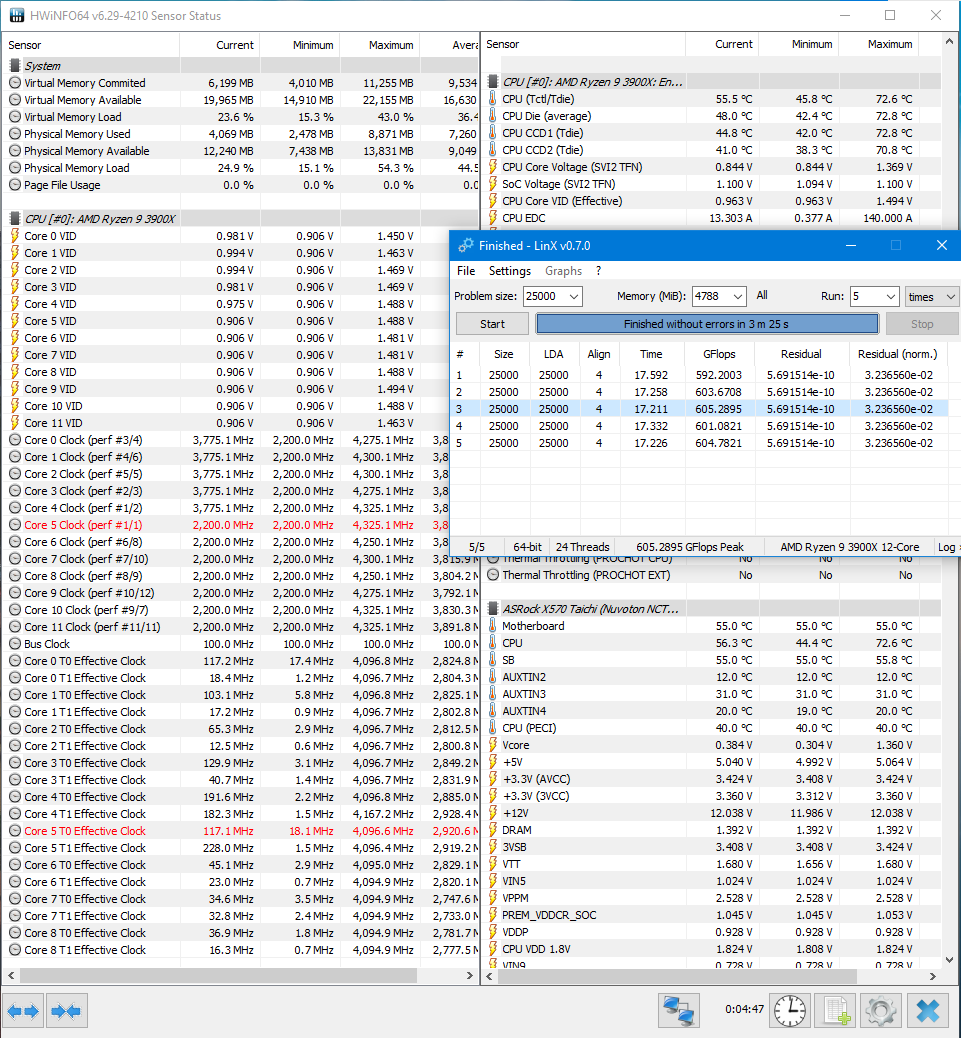Select the red Core 5 T0 Effective Clock row
This screenshot has width=961, height=1038.
pyautogui.click(x=242, y=831)
